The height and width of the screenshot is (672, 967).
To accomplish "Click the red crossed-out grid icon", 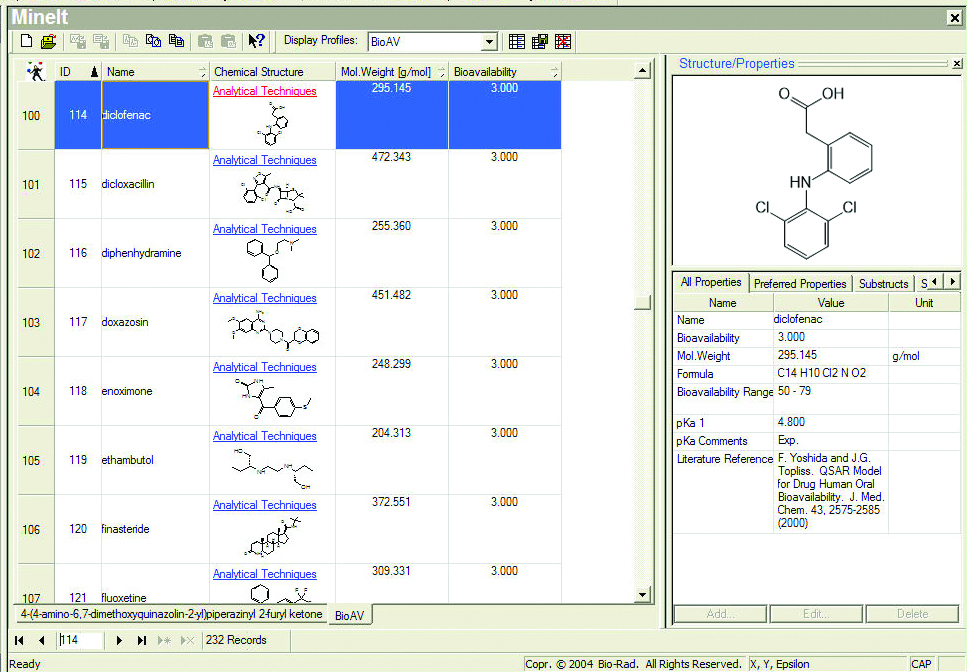I will (563, 41).
